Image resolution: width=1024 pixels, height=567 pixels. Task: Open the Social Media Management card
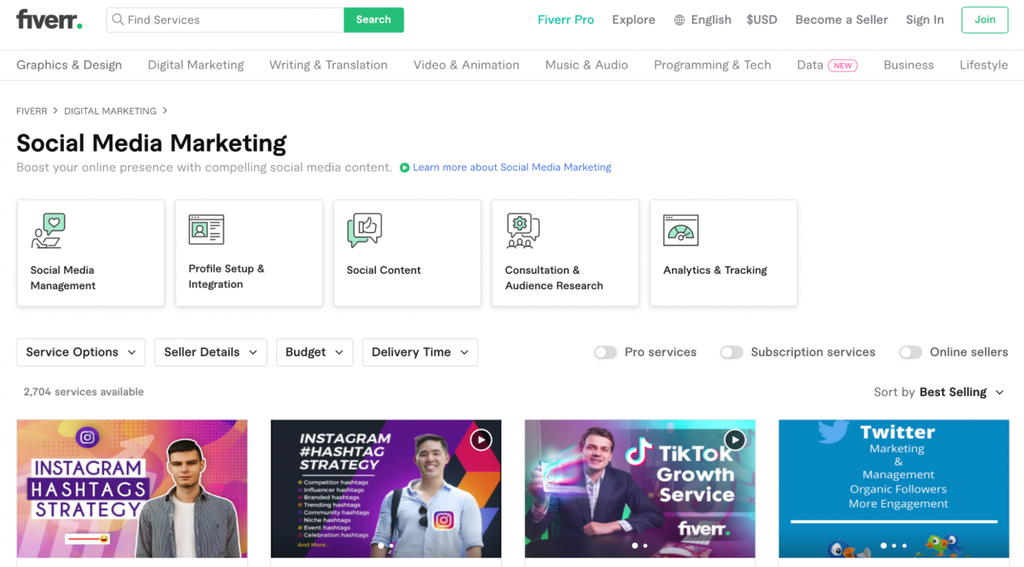[x=91, y=253]
